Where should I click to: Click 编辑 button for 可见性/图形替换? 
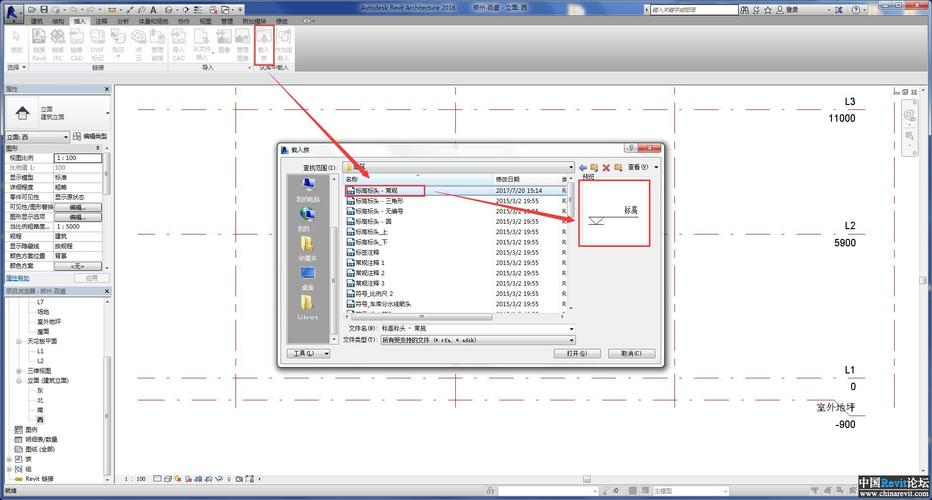pos(78,207)
